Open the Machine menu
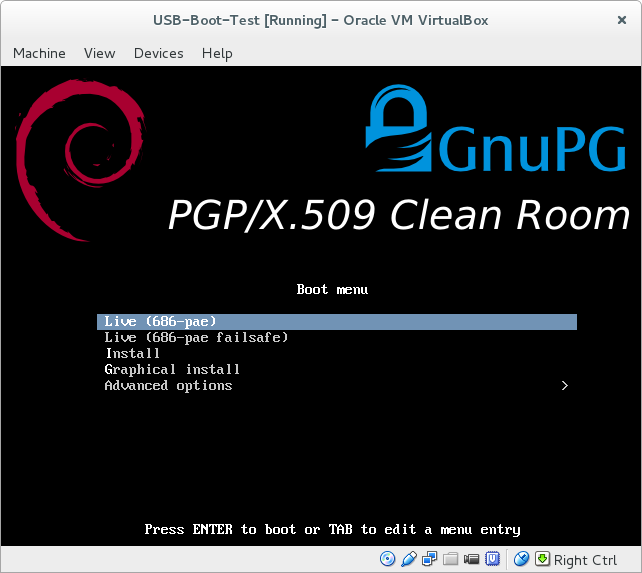642x573 pixels. pyautogui.click(x=39, y=53)
